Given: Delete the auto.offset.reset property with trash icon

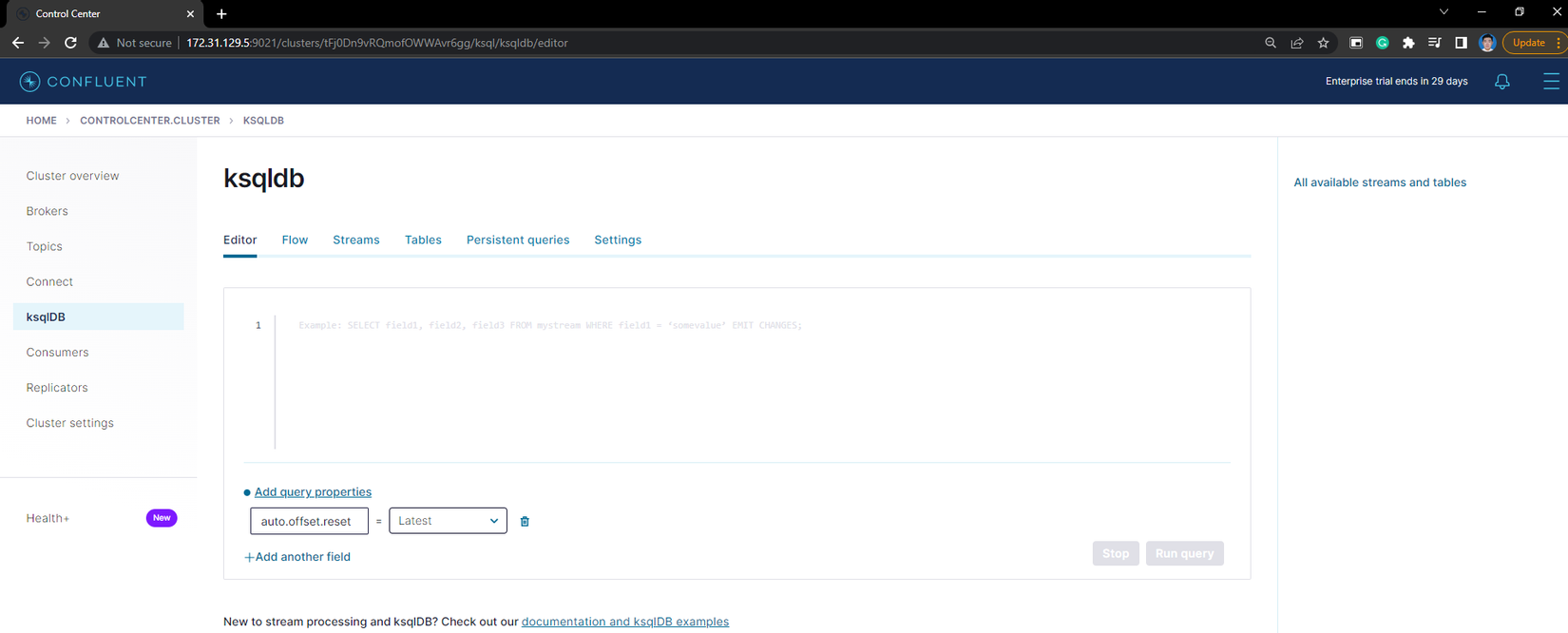Looking at the screenshot, I should coord(525,521).
